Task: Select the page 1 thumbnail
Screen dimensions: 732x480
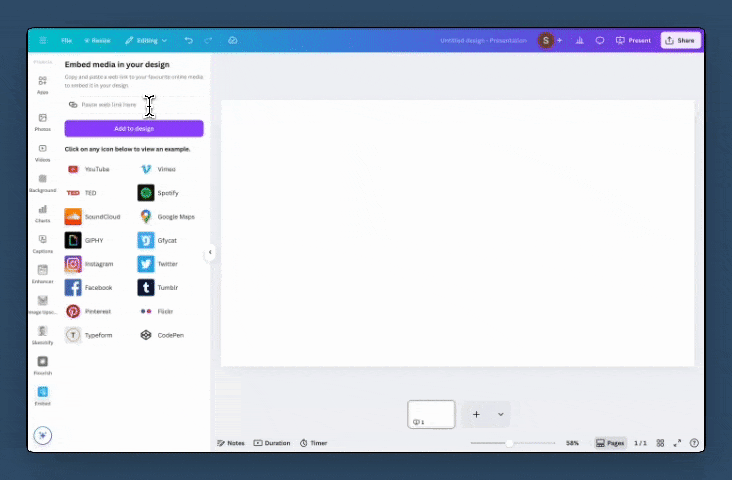Action: point(431,414)
